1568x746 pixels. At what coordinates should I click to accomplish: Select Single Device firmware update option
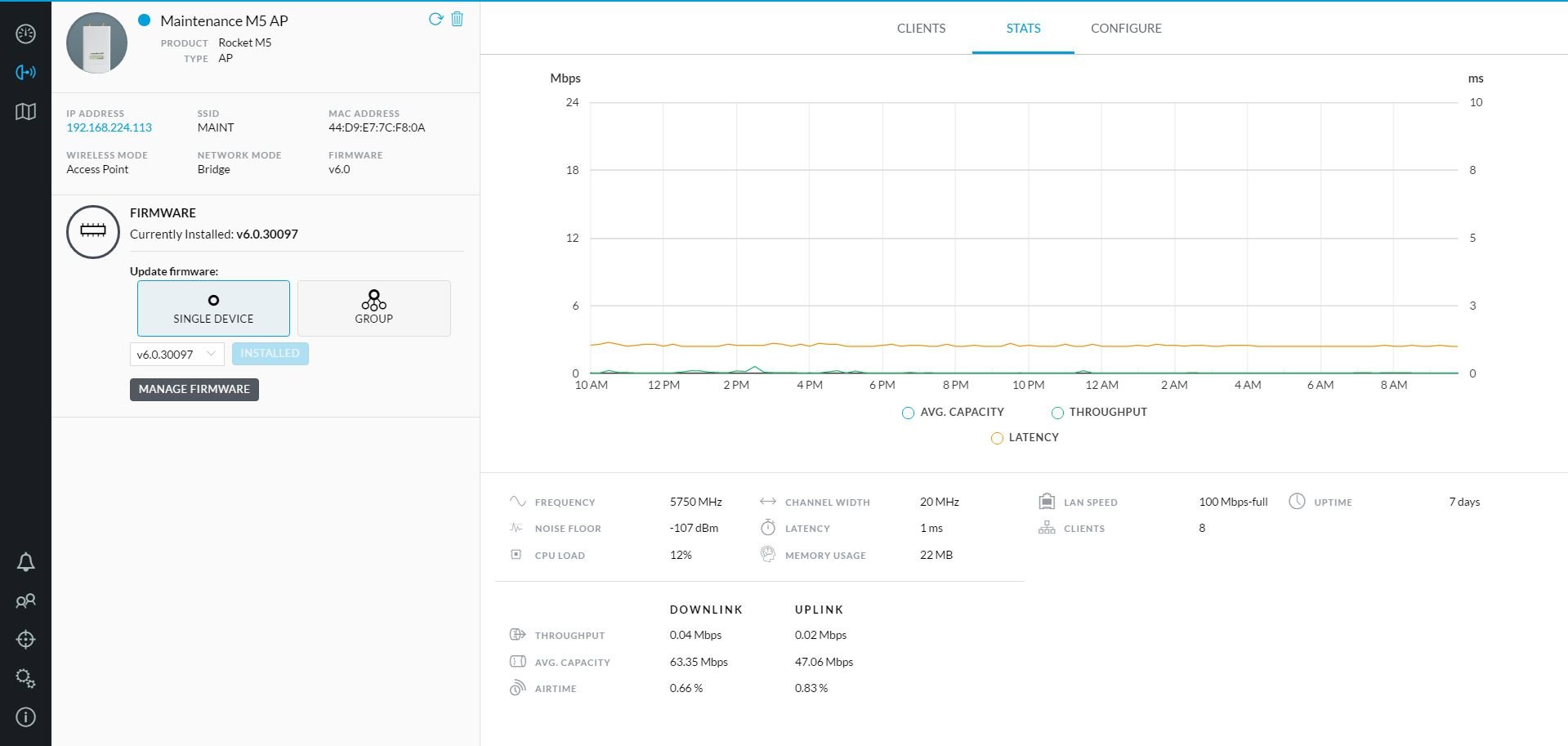click(x=213, y=308)
